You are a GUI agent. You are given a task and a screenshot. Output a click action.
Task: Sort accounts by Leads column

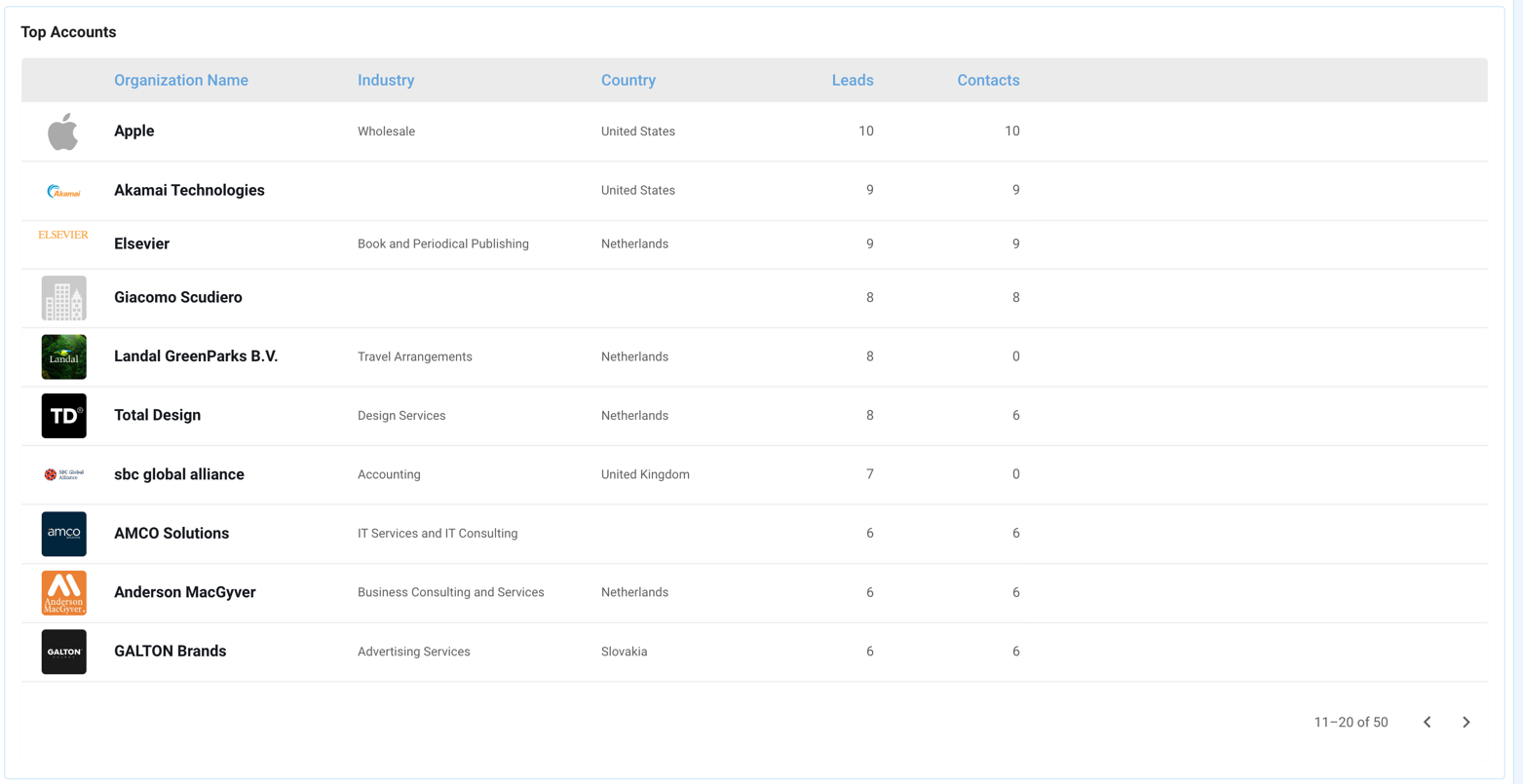click(853, 80)
